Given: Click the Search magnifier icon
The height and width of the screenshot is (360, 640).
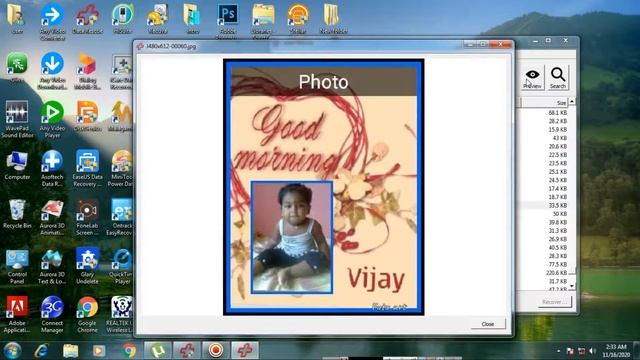Looking at the screenshot, I should point(558,77).
